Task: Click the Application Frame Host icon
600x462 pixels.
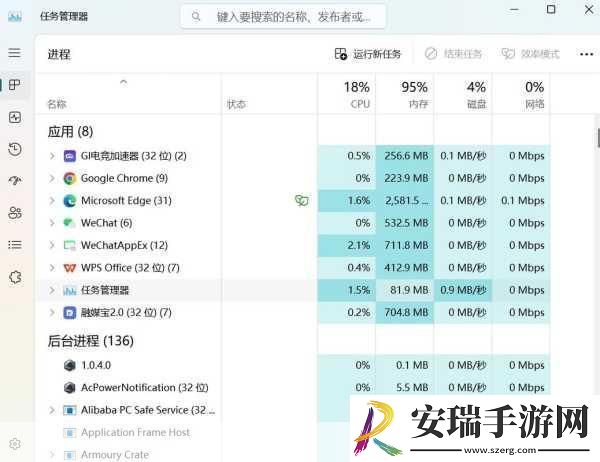Action: point(70,433)
